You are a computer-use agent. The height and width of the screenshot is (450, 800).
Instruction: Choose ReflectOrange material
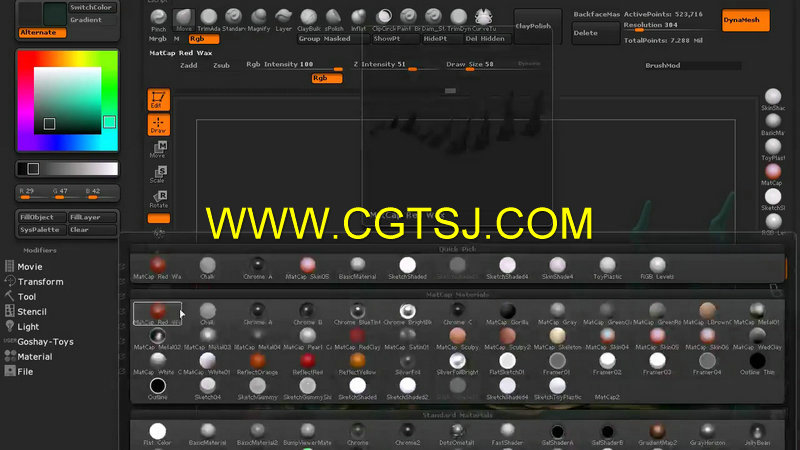click(258, 363)
